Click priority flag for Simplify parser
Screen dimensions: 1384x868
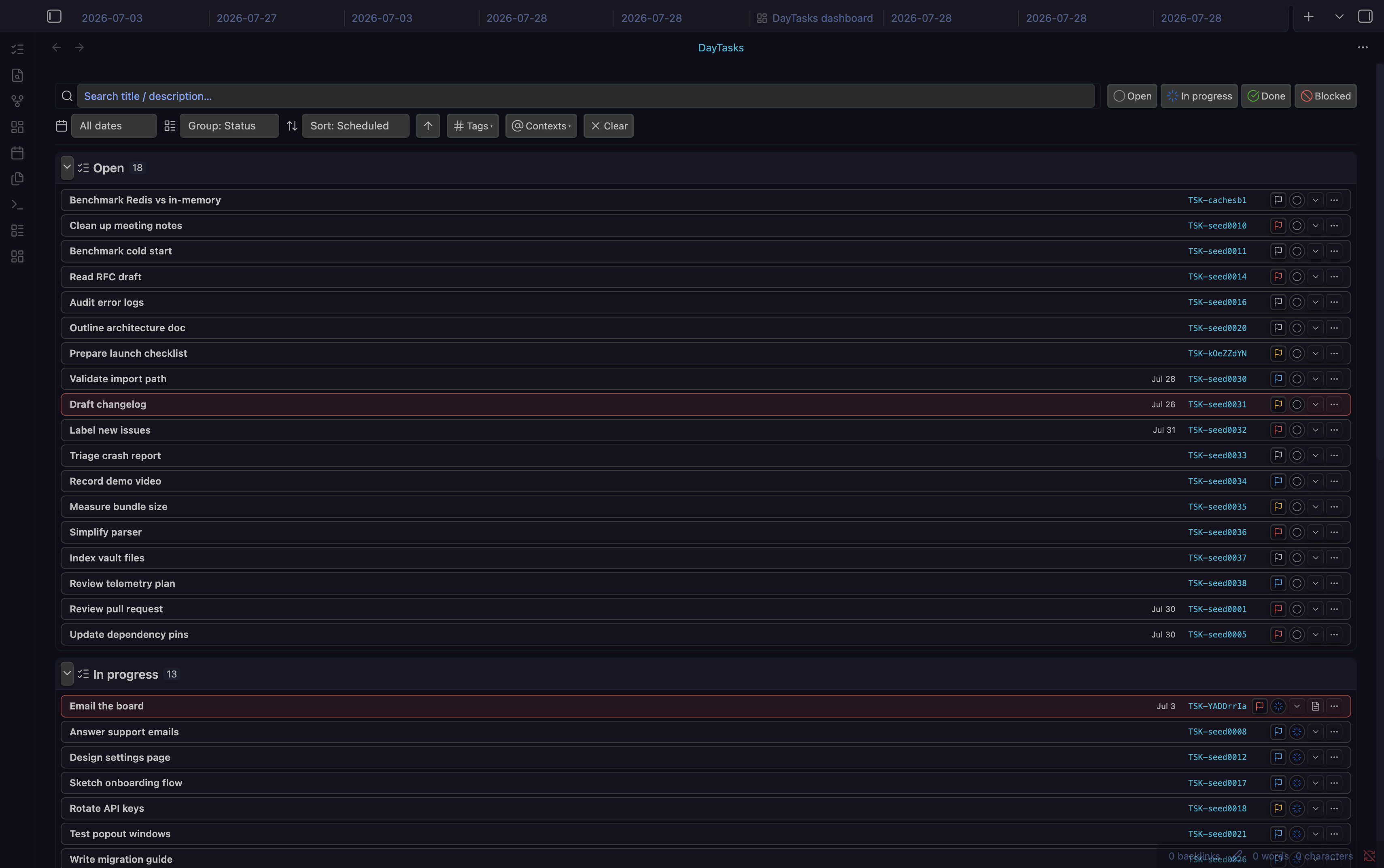pos(1278,532)
